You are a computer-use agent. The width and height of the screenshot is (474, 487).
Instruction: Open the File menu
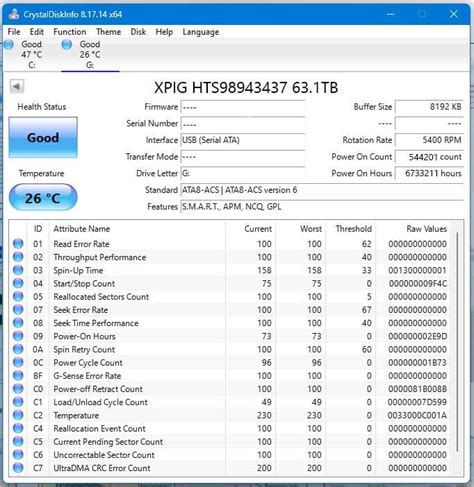[14, 32]
